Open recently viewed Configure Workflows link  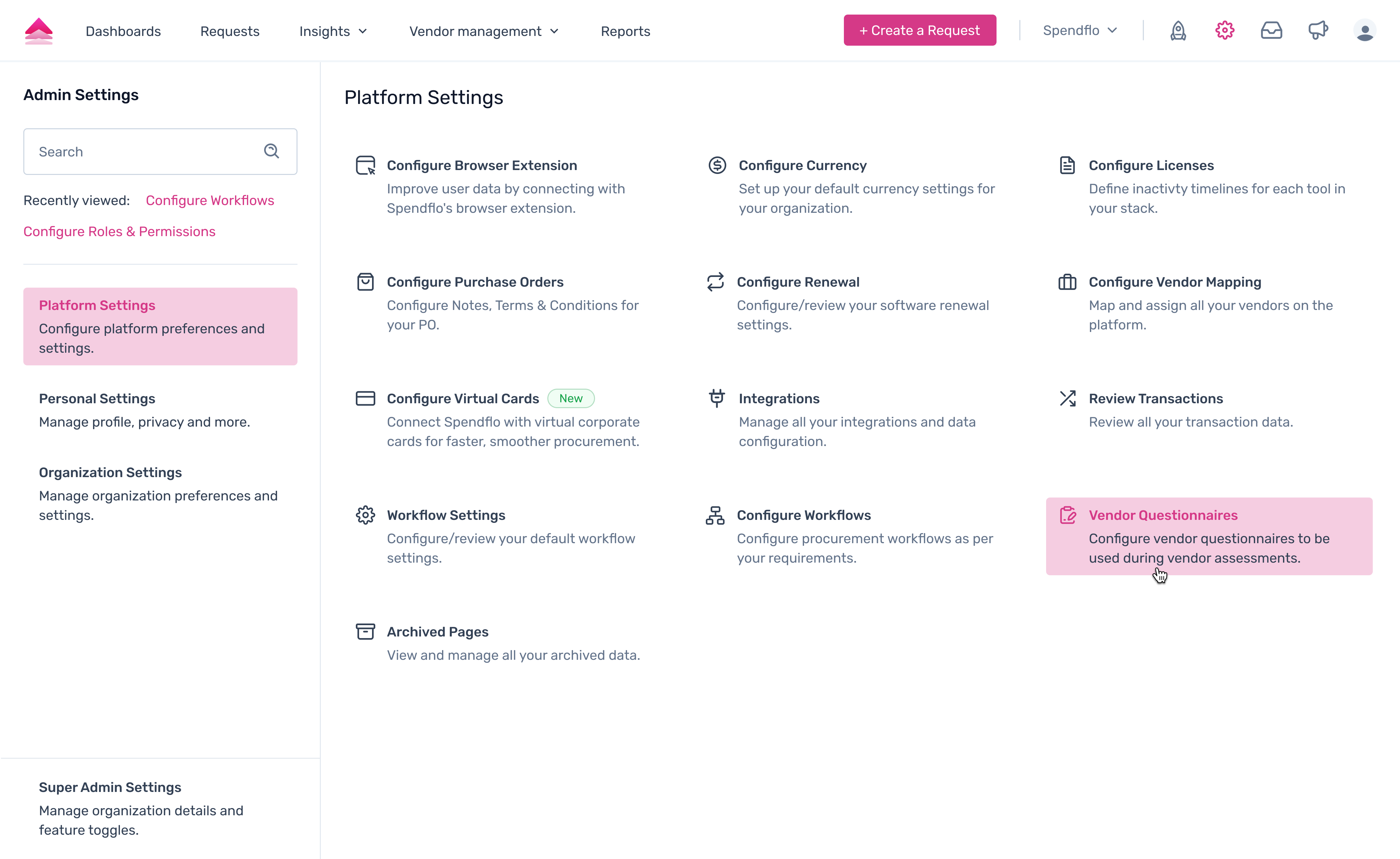210,200
